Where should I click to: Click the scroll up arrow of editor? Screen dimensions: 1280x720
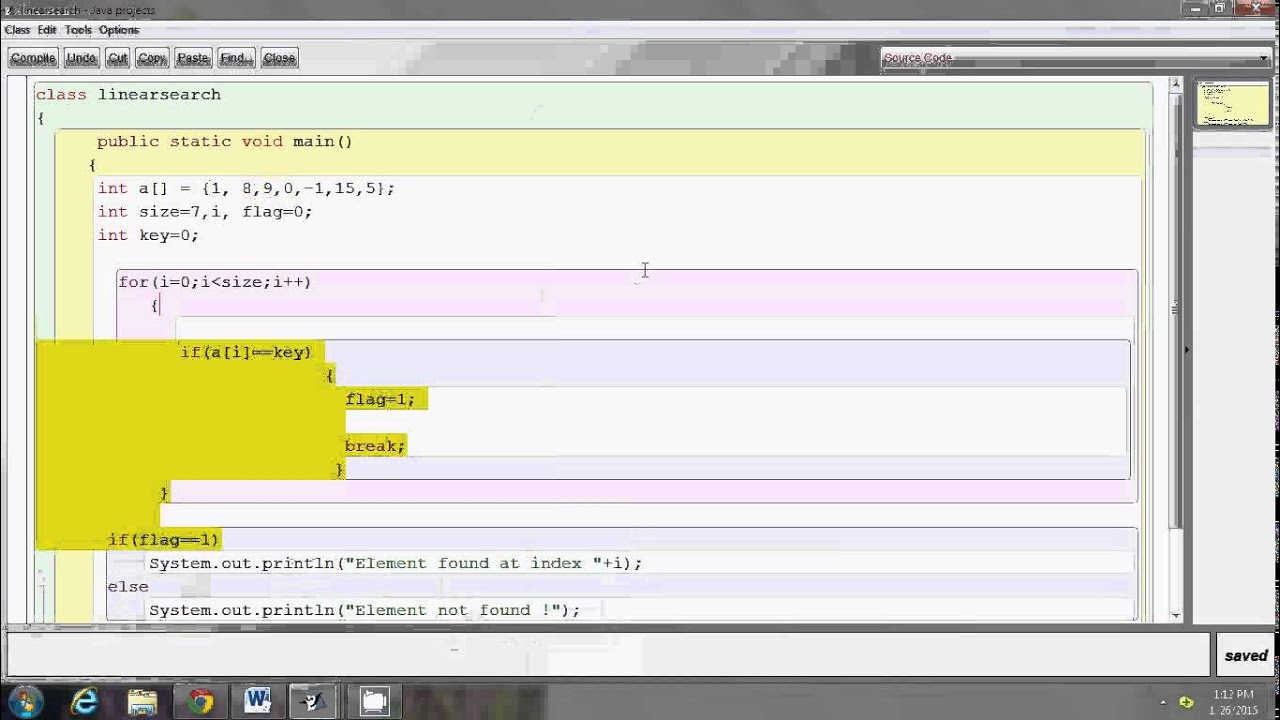[1176, 85]
